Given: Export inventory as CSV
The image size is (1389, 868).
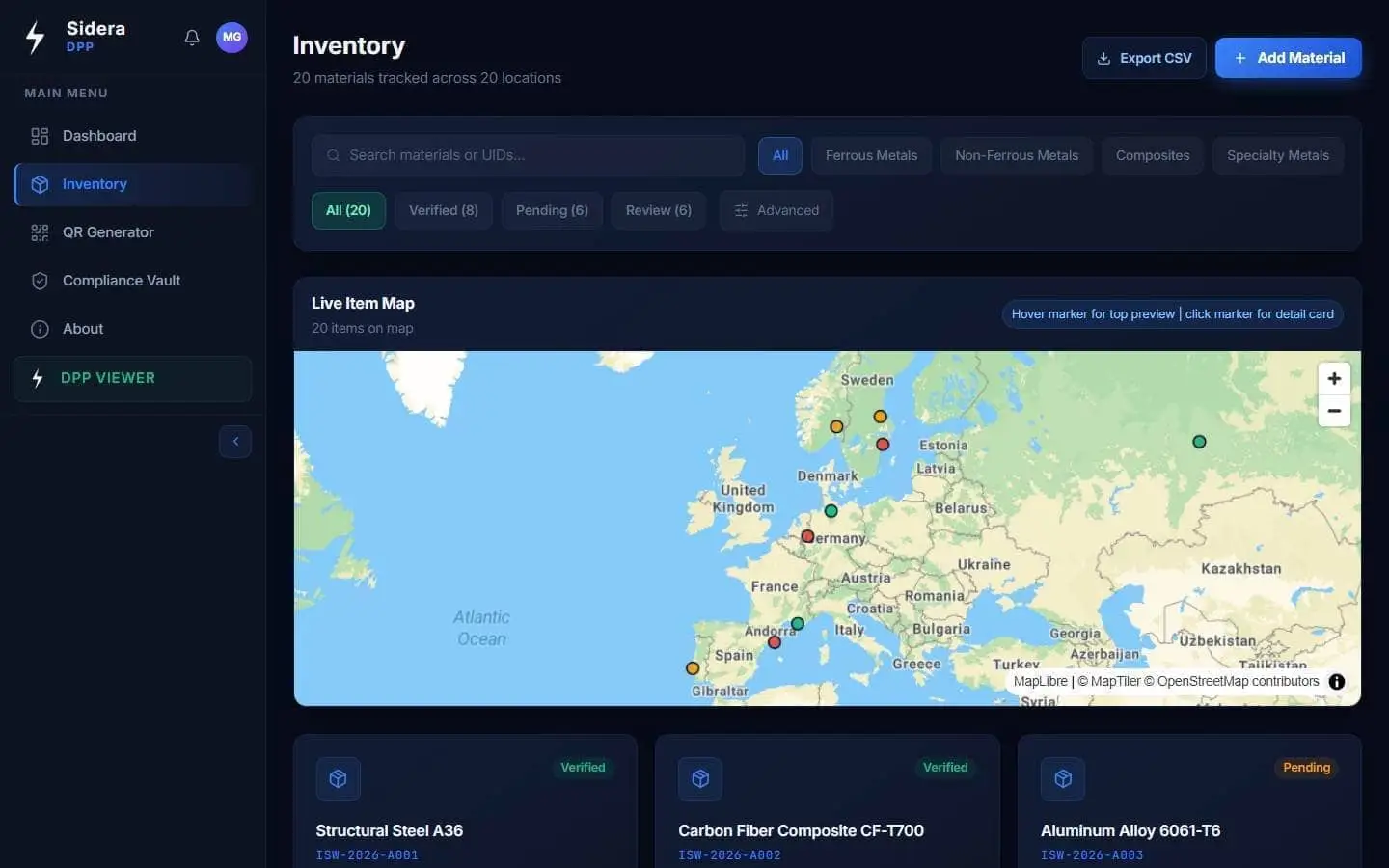Looking at the screenshot, I should [x=1144, y=58].
